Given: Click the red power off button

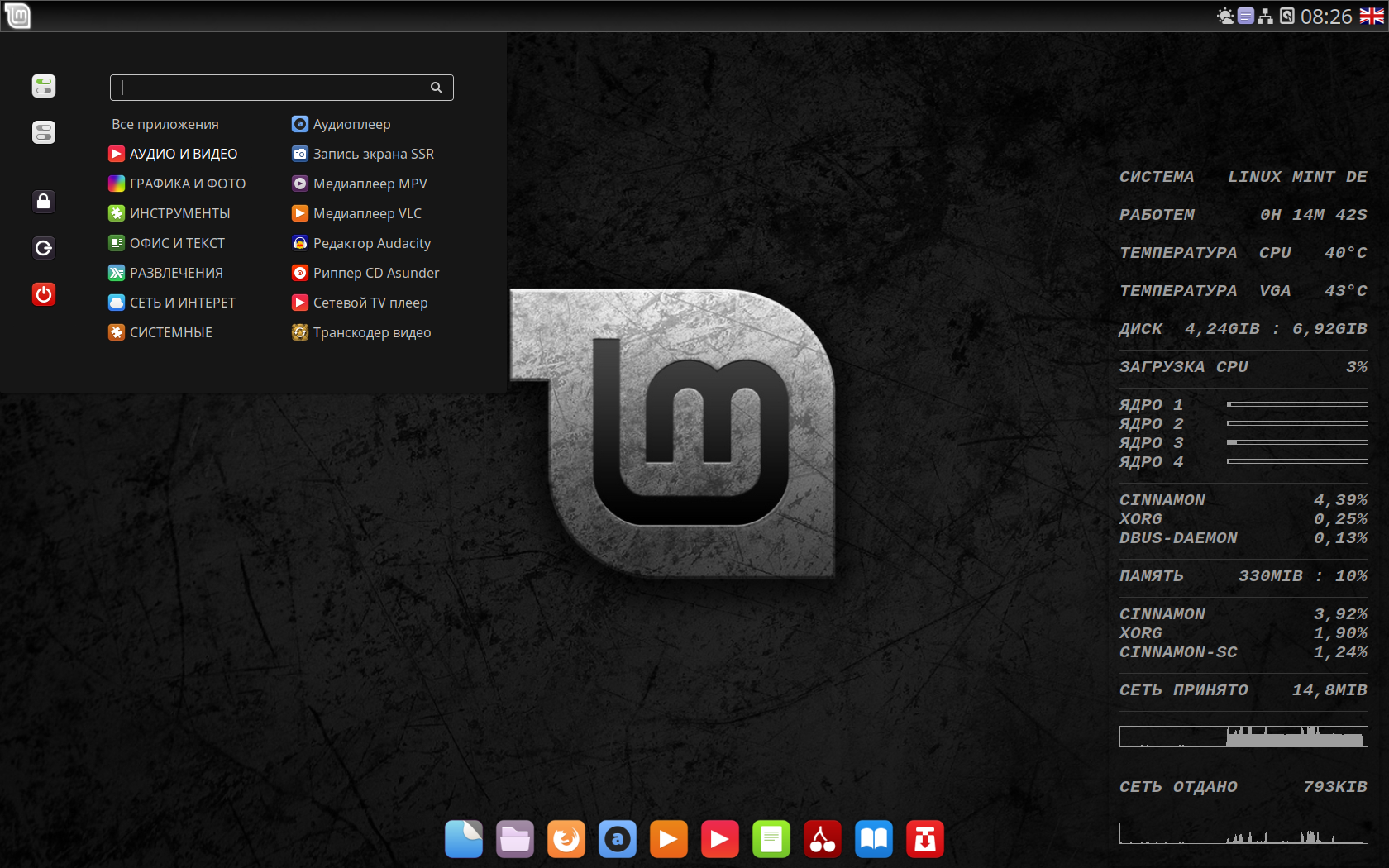Looking at the screenshot, I should [x=44, y=294].
